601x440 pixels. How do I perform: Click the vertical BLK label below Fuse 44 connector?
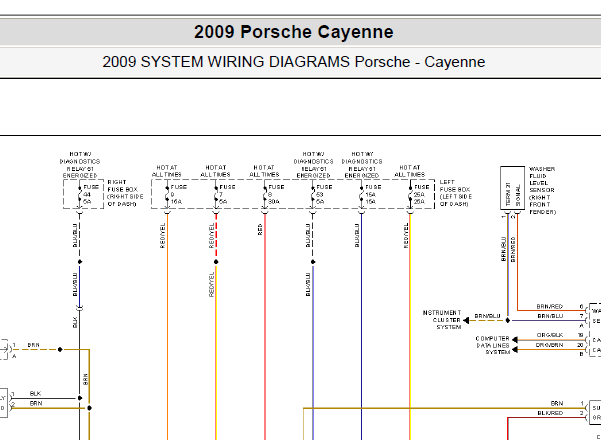pos(76,322)
